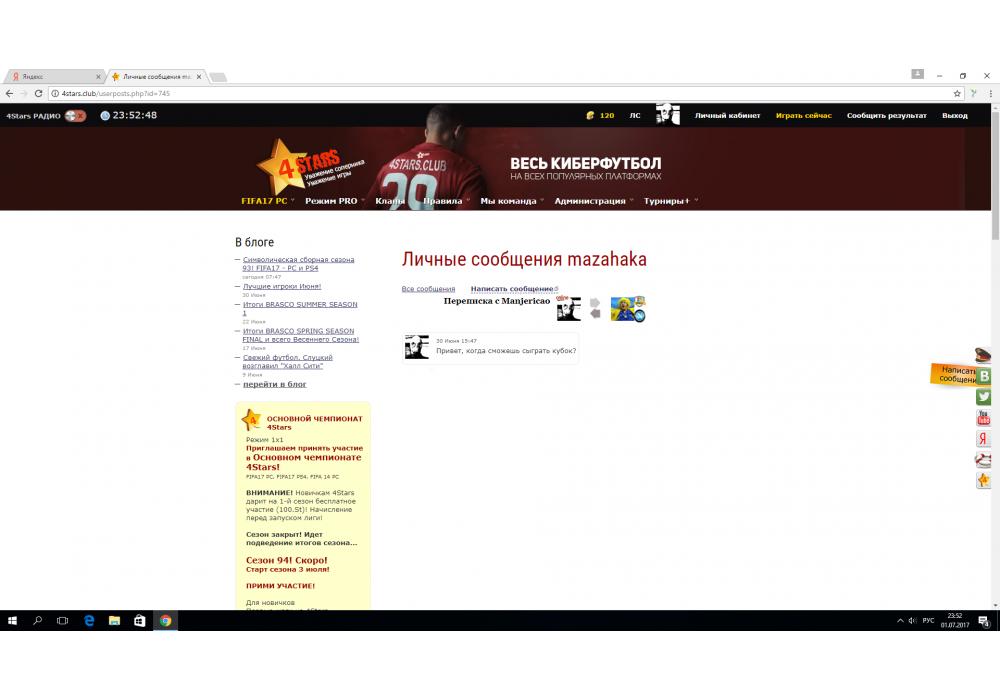1000x700 pixels.
Task: Expand the Турниры+ menu
Action: [670, 201]
